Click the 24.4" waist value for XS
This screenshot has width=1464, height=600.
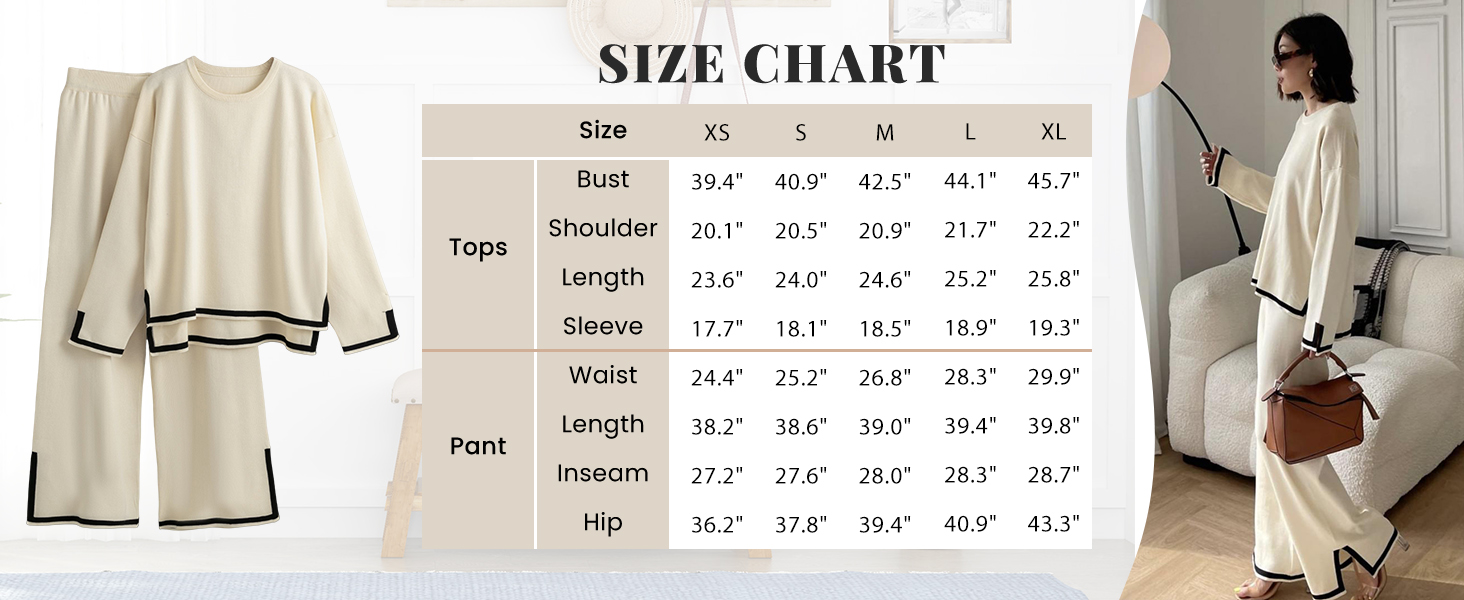pos(717,378)
